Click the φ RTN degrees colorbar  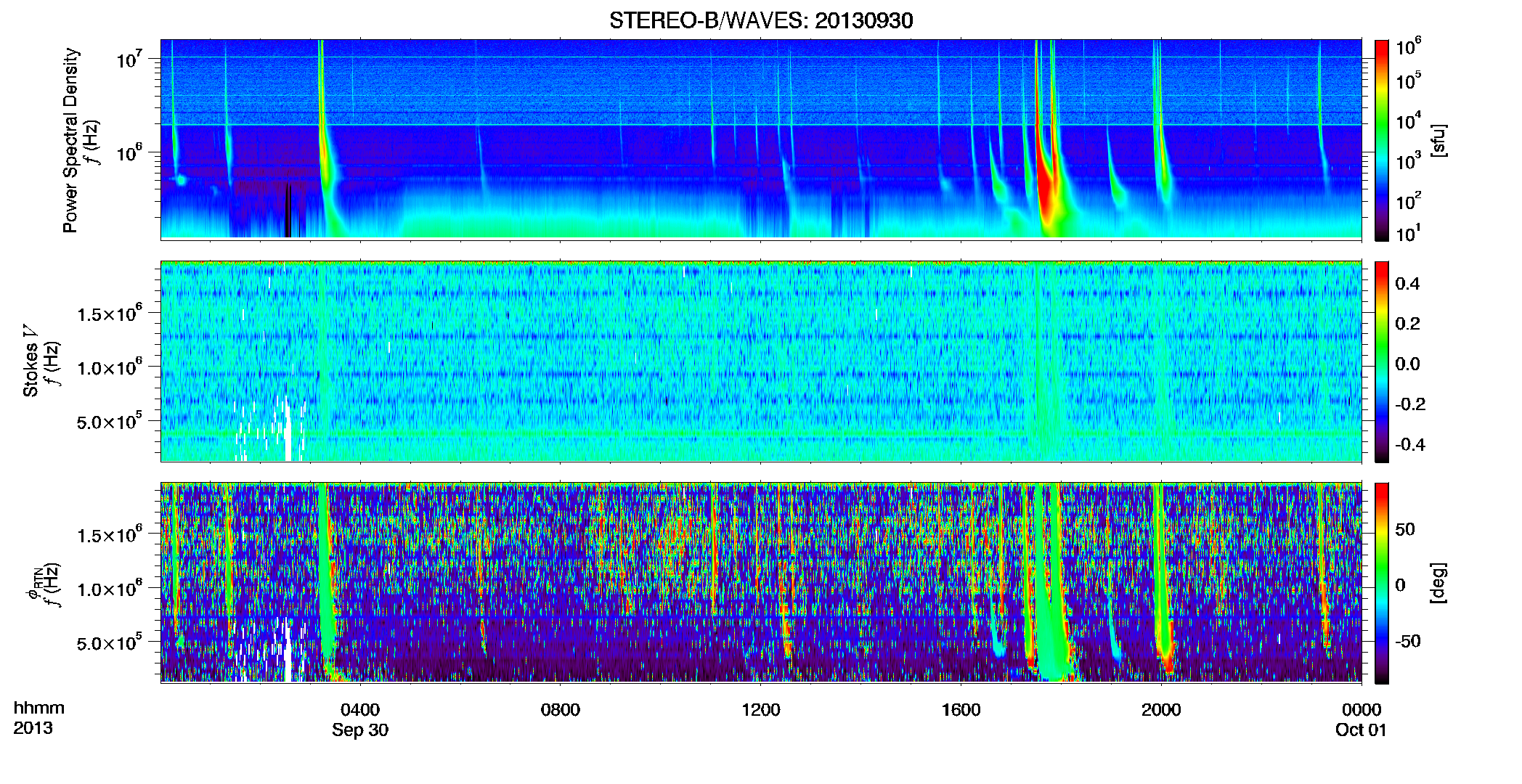pos(1382,583)
